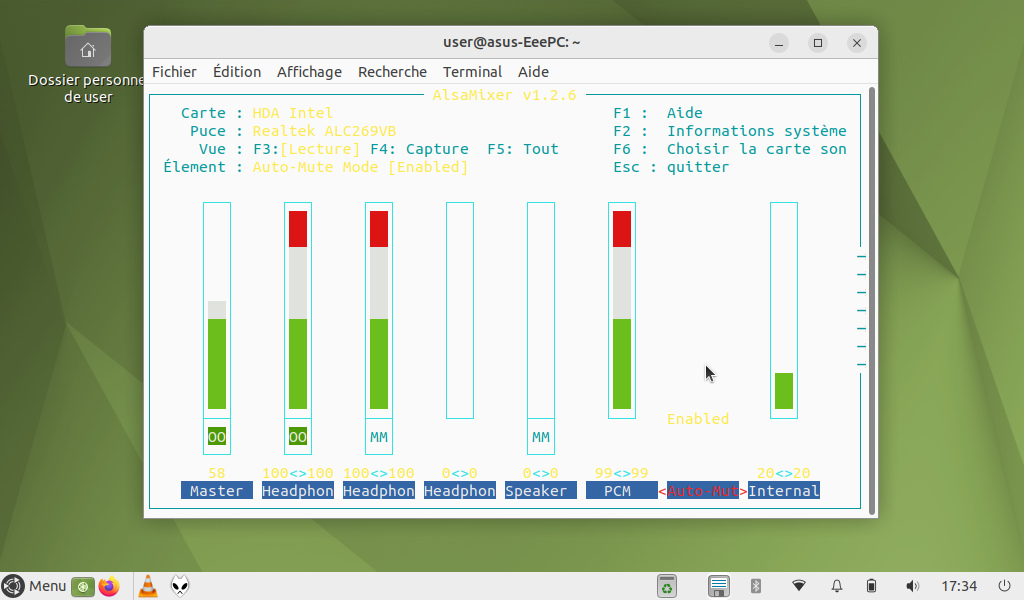Click the AlsaMixer v1.2.6 title text

[504, 95]
